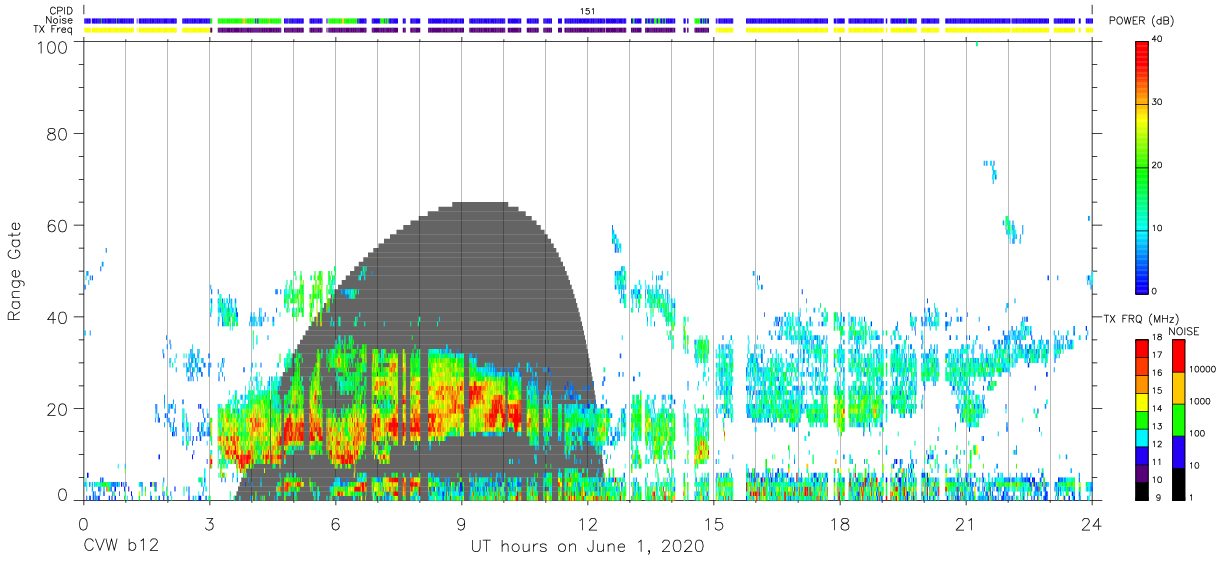Image resolution: width=1228 pixels, height=567 pixels.
Task: Click the '12' tick on UT hours axis
Action: click(587, 524)
